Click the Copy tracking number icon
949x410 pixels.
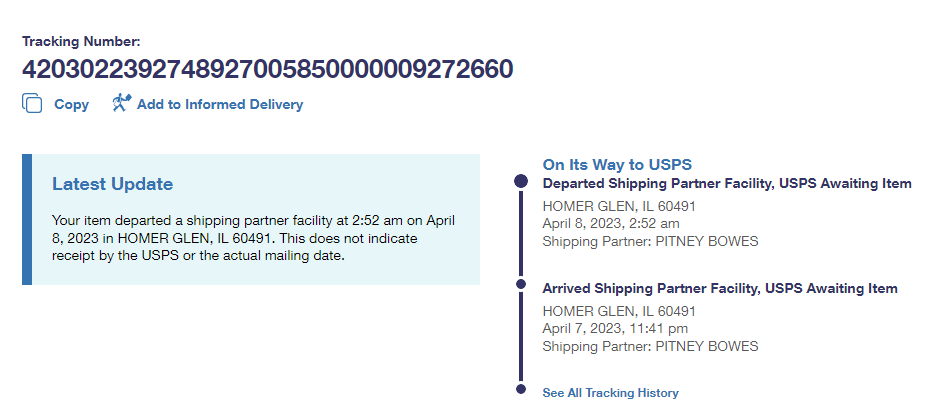point(32,103)
